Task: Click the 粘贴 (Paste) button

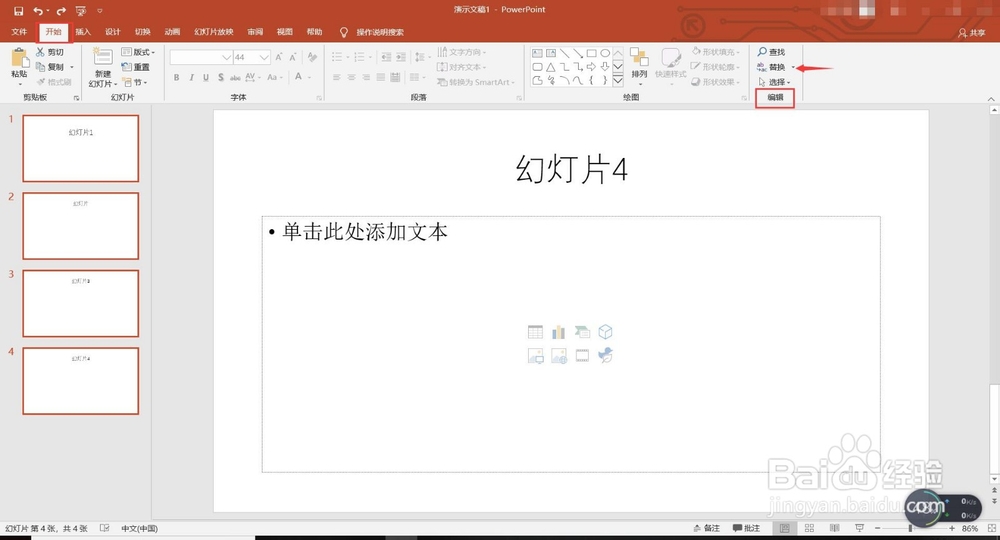Action: (19, 66)
